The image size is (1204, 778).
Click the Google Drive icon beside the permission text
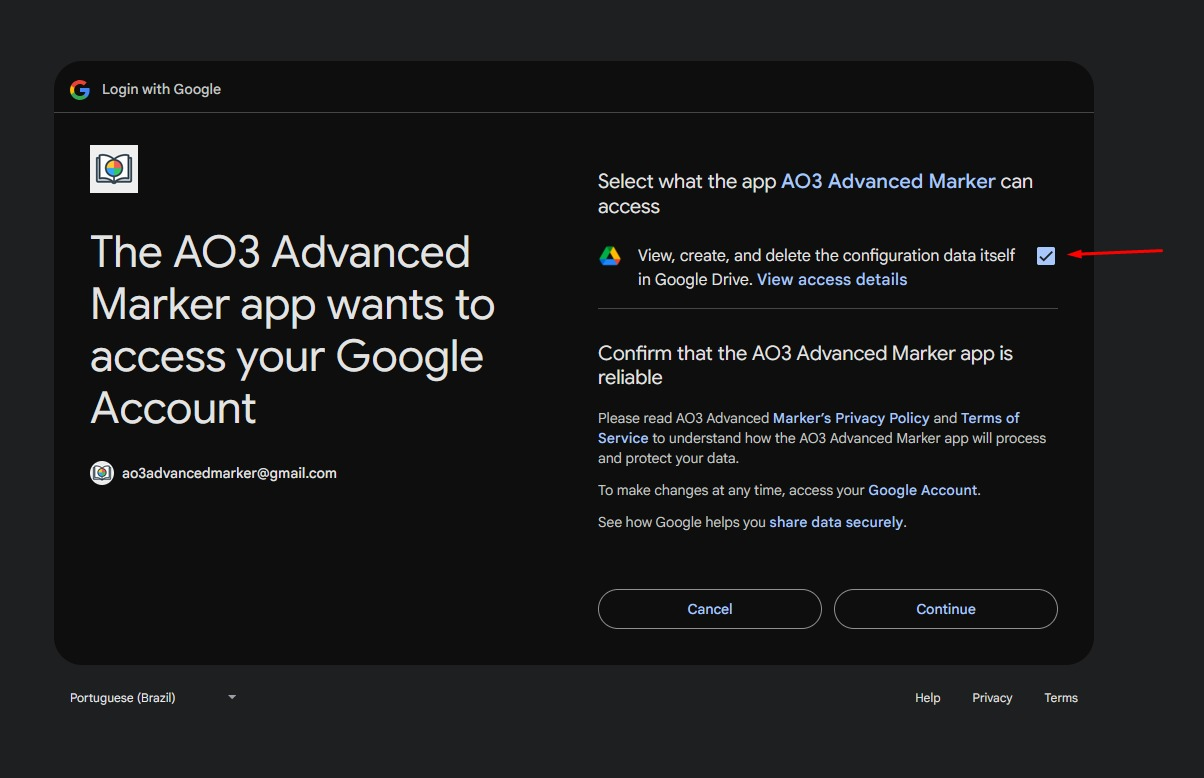[x=610, y=256]
